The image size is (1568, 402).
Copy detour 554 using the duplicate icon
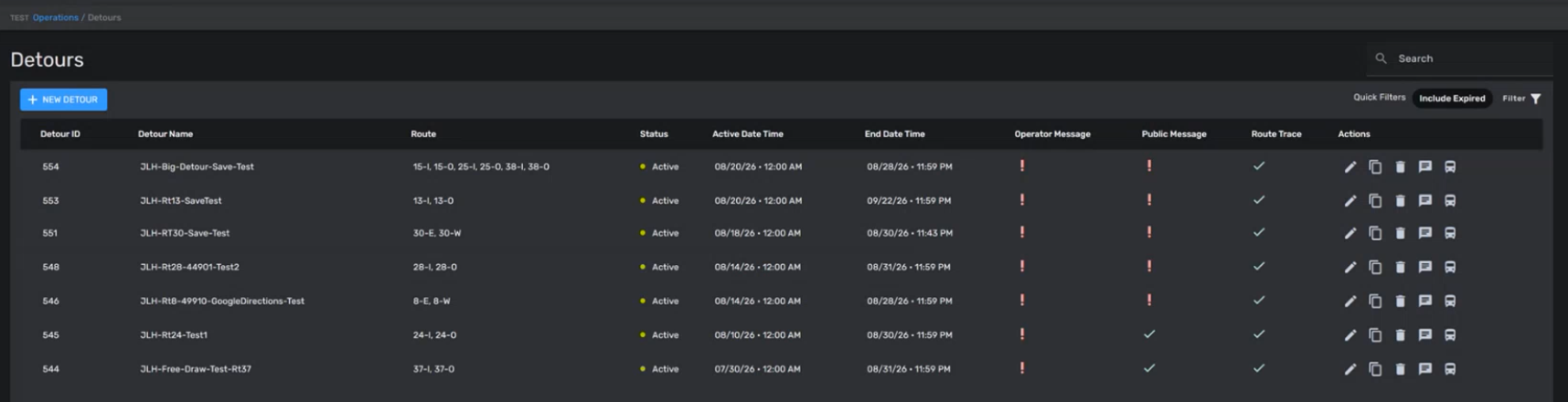tap(1375, 167)
